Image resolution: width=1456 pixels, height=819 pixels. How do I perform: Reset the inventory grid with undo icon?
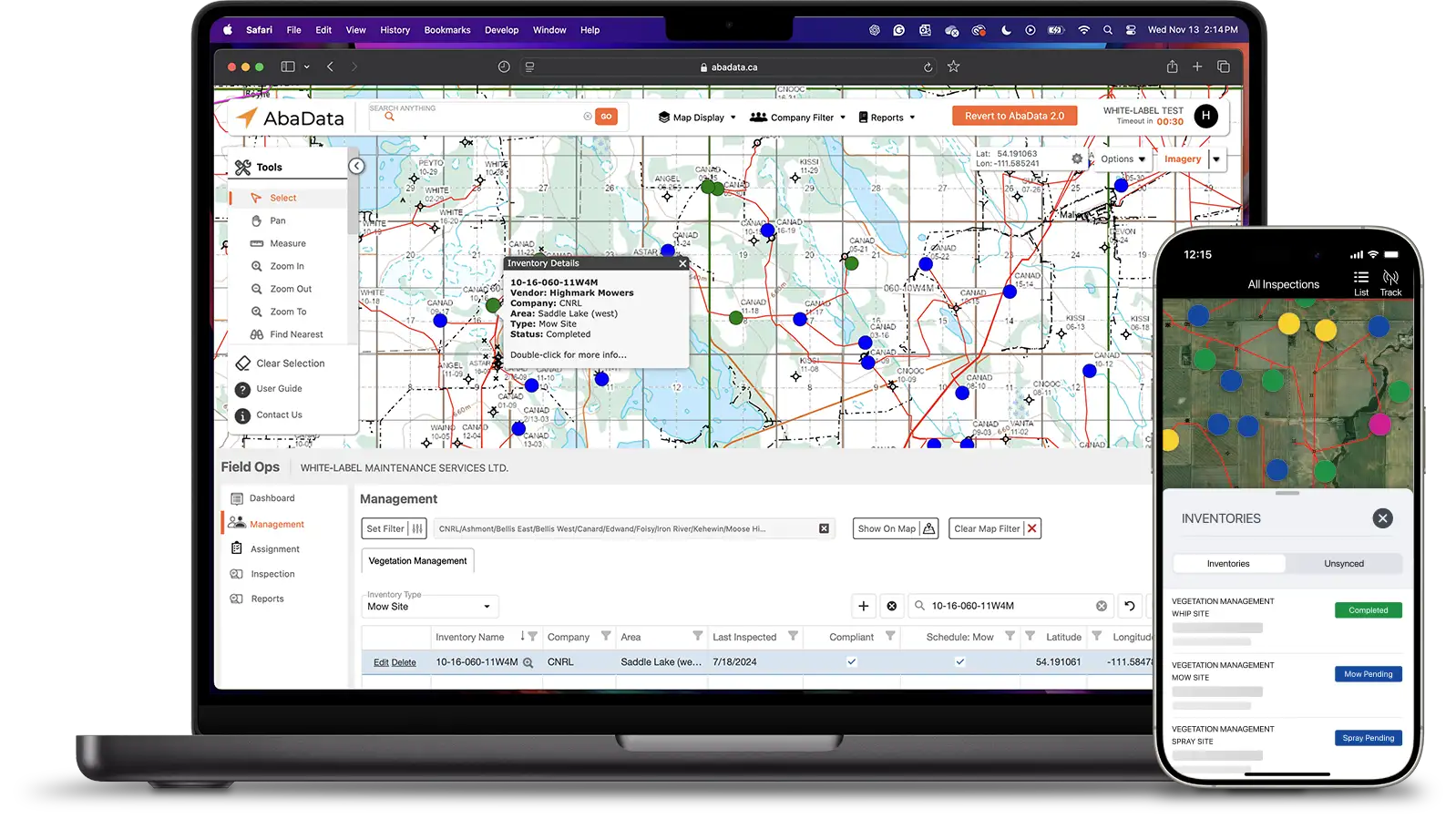[x=1130, y=606]
